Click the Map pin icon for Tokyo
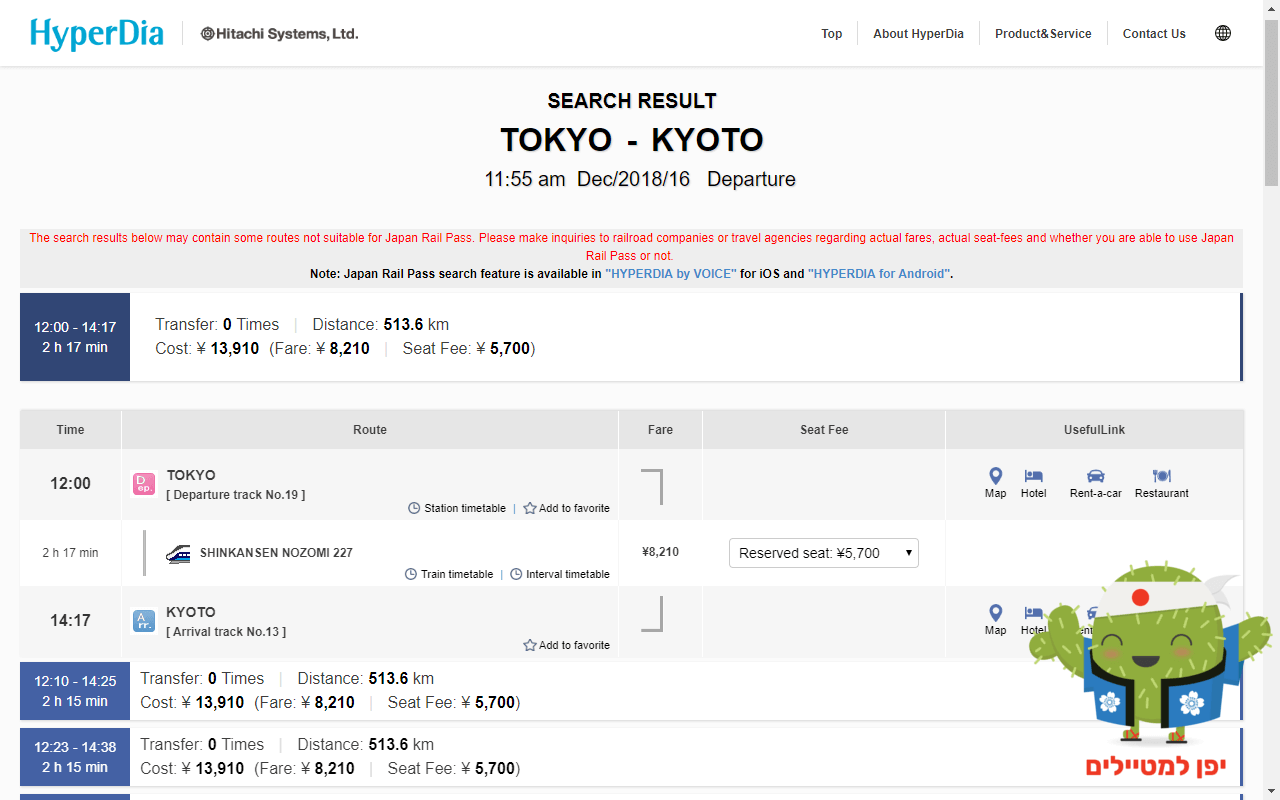This screenshot has width=1280, height=800. tap(995, 477)
